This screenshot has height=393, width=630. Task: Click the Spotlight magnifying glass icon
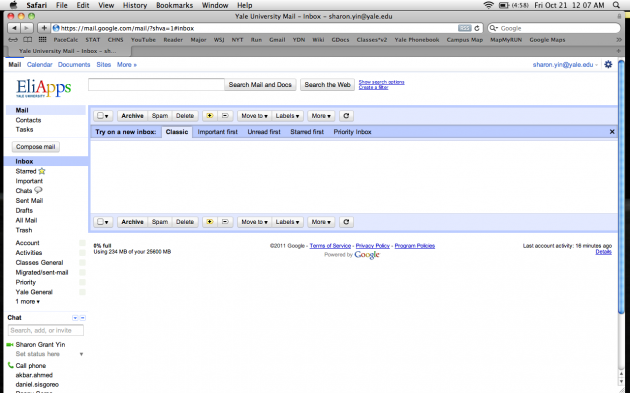click(x=616, y=5)
